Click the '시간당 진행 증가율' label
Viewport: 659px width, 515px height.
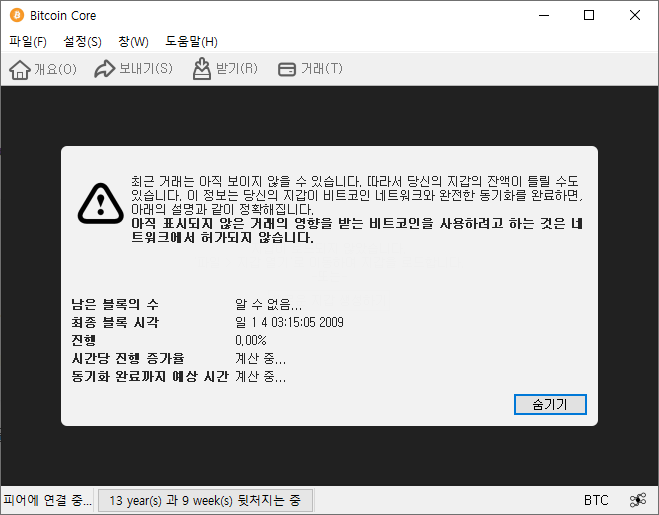[x=128, y=358]
